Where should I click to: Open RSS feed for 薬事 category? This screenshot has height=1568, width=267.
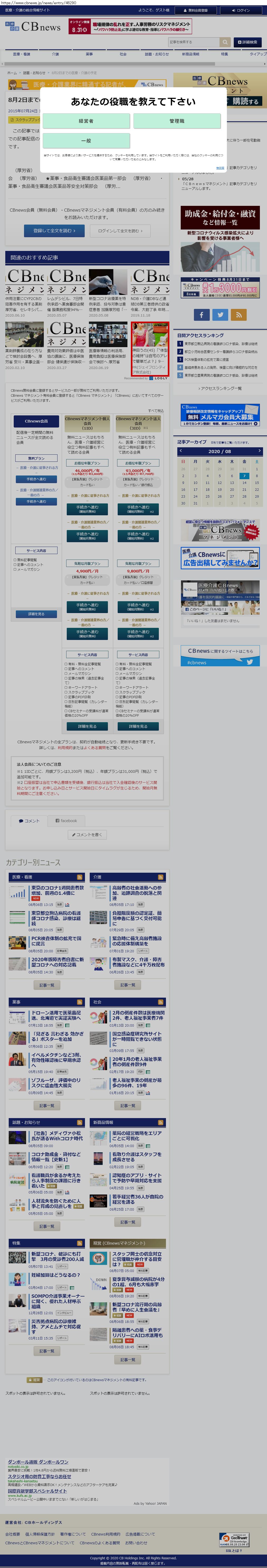(79, 1002)
